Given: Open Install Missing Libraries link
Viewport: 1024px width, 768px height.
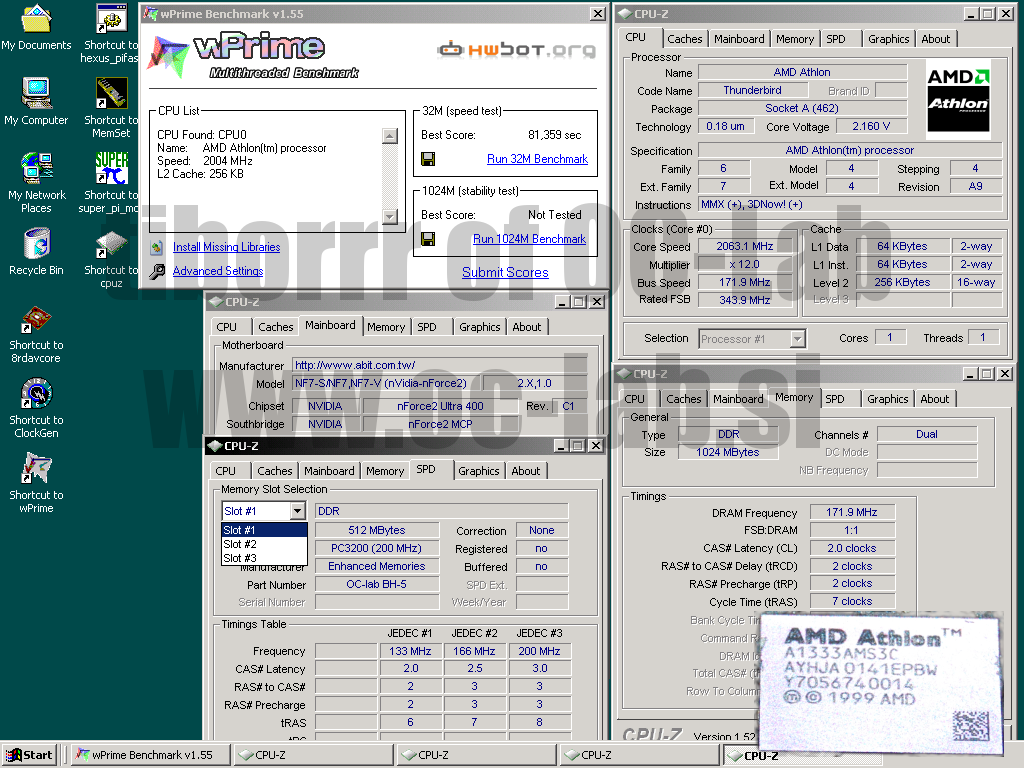Looking at the screenshot, I should click(x=227, y=247).
